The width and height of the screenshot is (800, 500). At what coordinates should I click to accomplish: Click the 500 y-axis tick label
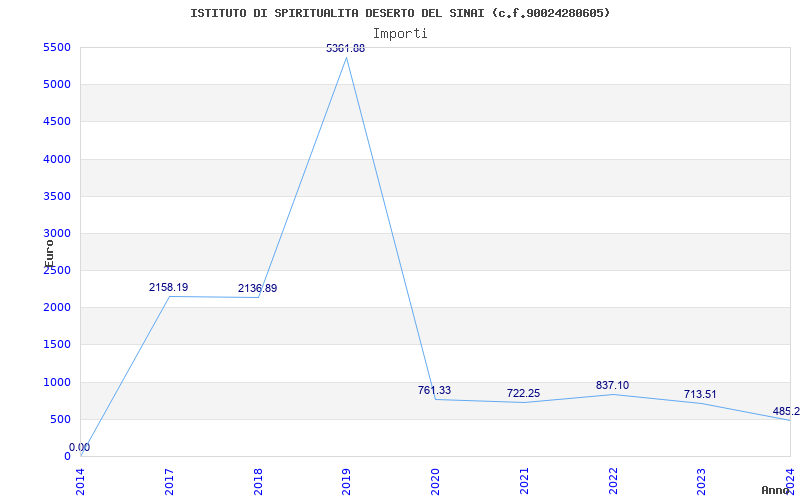click(60, 419)
